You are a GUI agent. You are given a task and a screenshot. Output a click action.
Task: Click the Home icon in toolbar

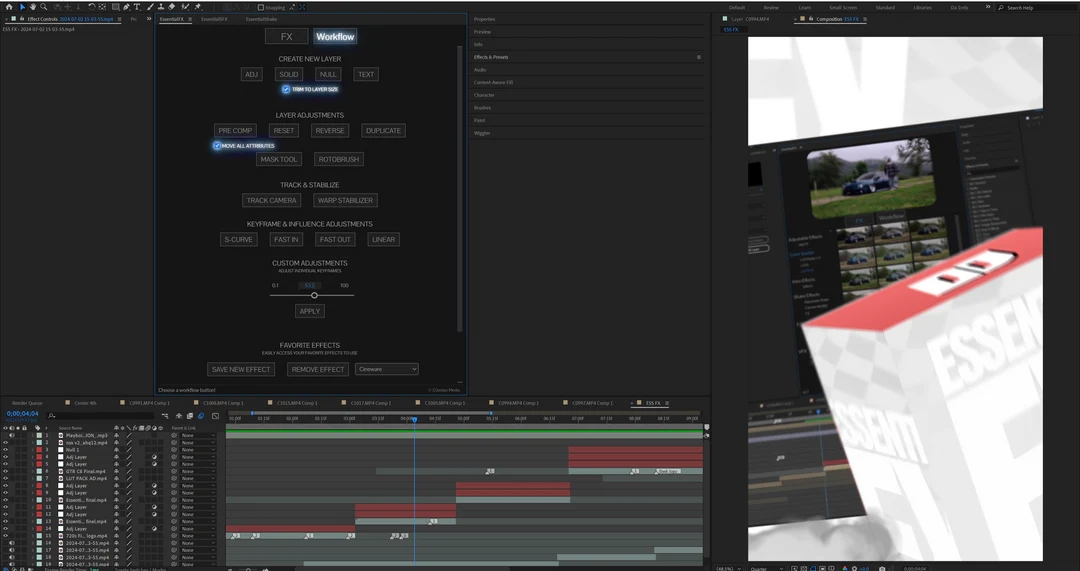9,7
